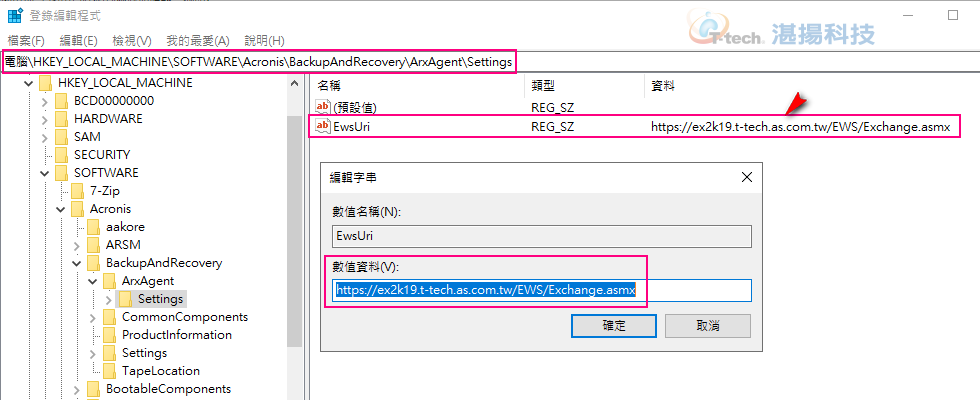Select the HKEY_LOCAL_MACHINE folder icon
980x400 pixels.
[x=45, y=82]
